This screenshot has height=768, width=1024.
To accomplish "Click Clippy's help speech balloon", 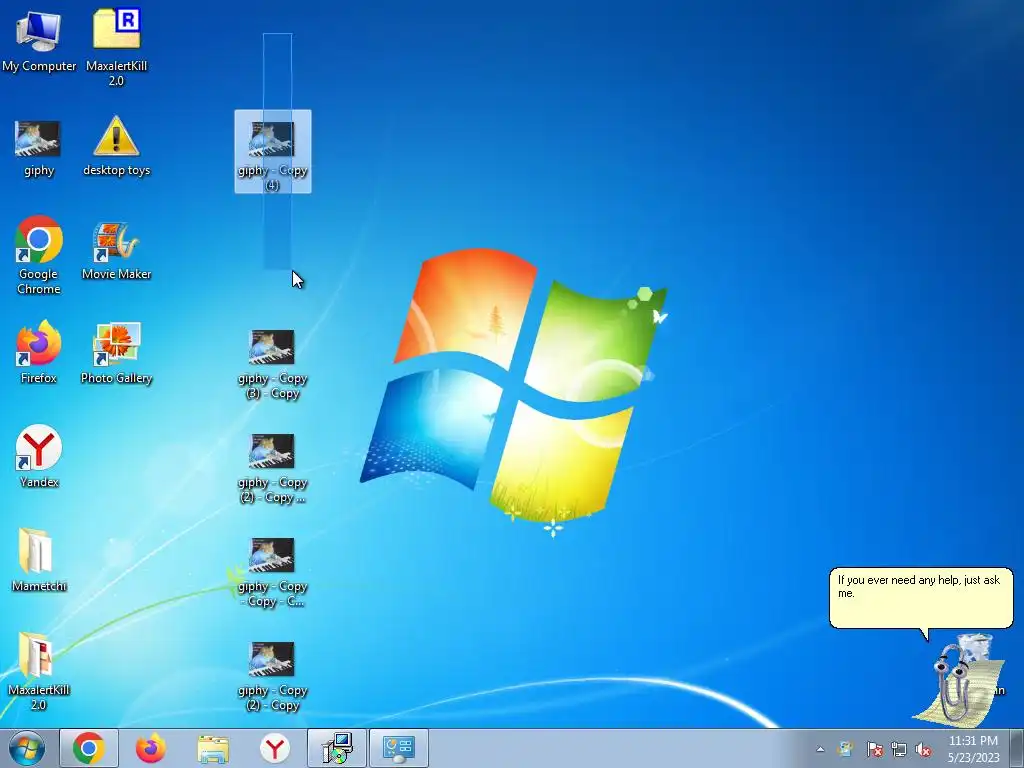I will point(921,598).
